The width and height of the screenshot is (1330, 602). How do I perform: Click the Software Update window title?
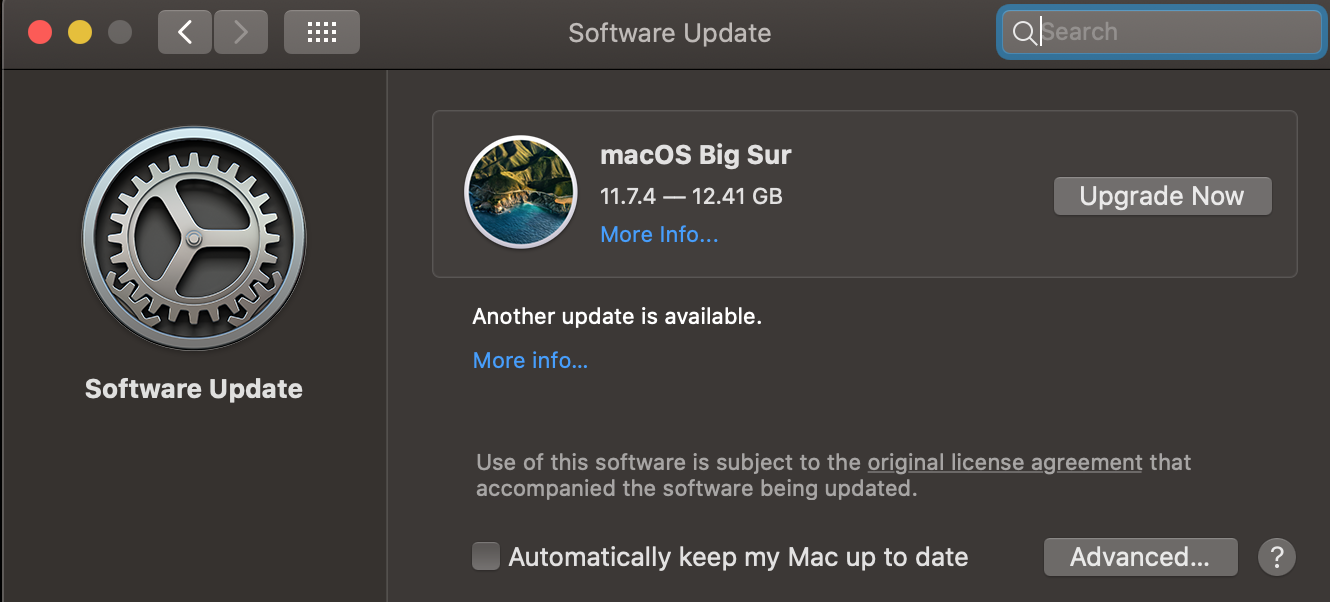669,32
